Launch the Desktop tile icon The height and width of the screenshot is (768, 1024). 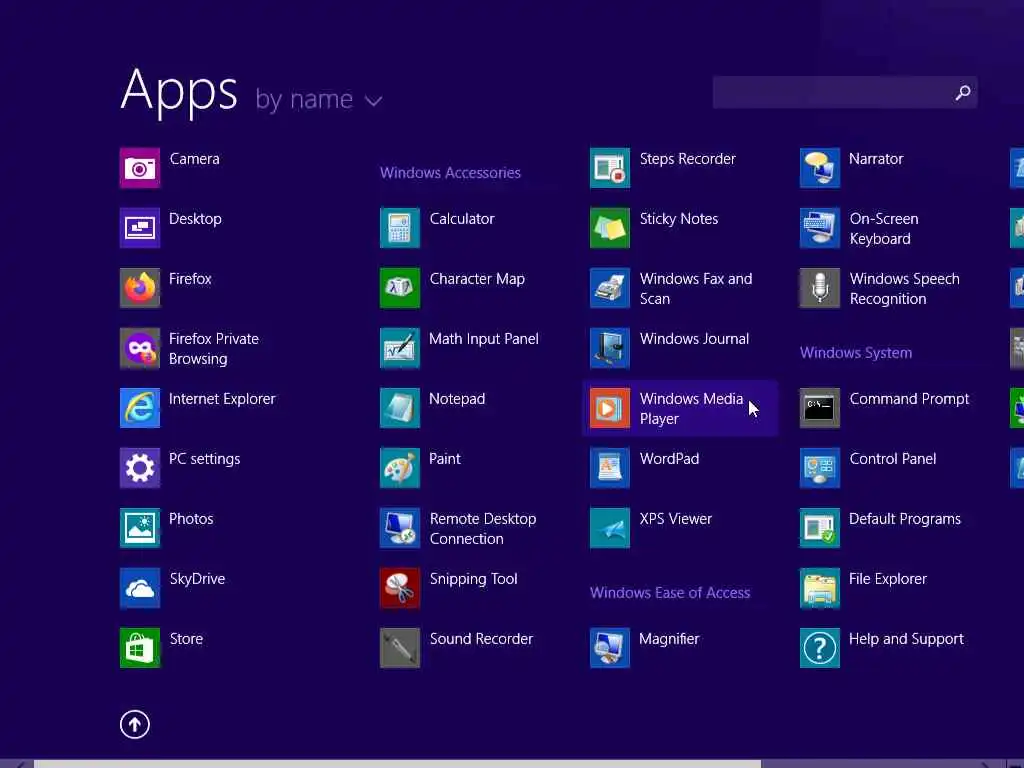[x=140, y=228]
